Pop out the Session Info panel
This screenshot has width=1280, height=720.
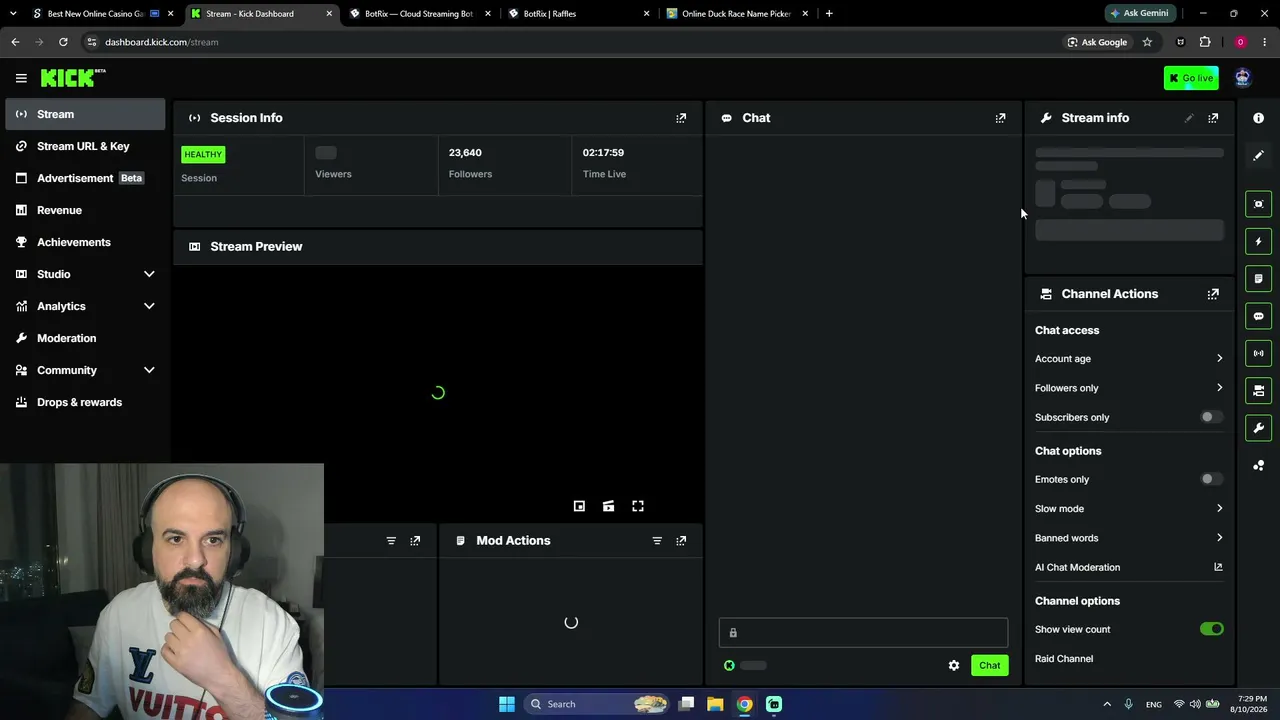[x=681, y=118]
